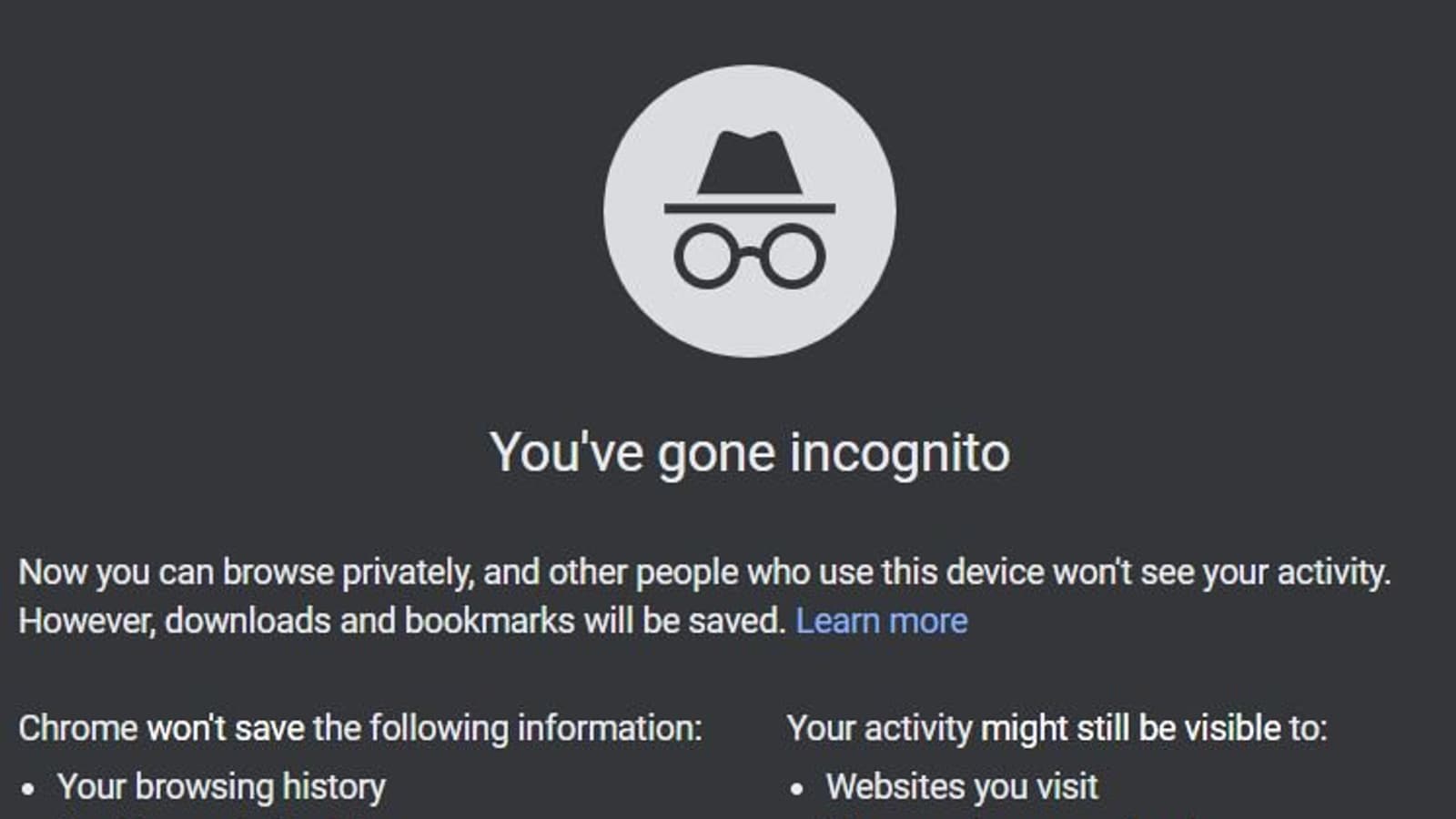Click the bullet before "Your browsing history"
Screen dimensions: 1456x819
(x=28, y=789)
